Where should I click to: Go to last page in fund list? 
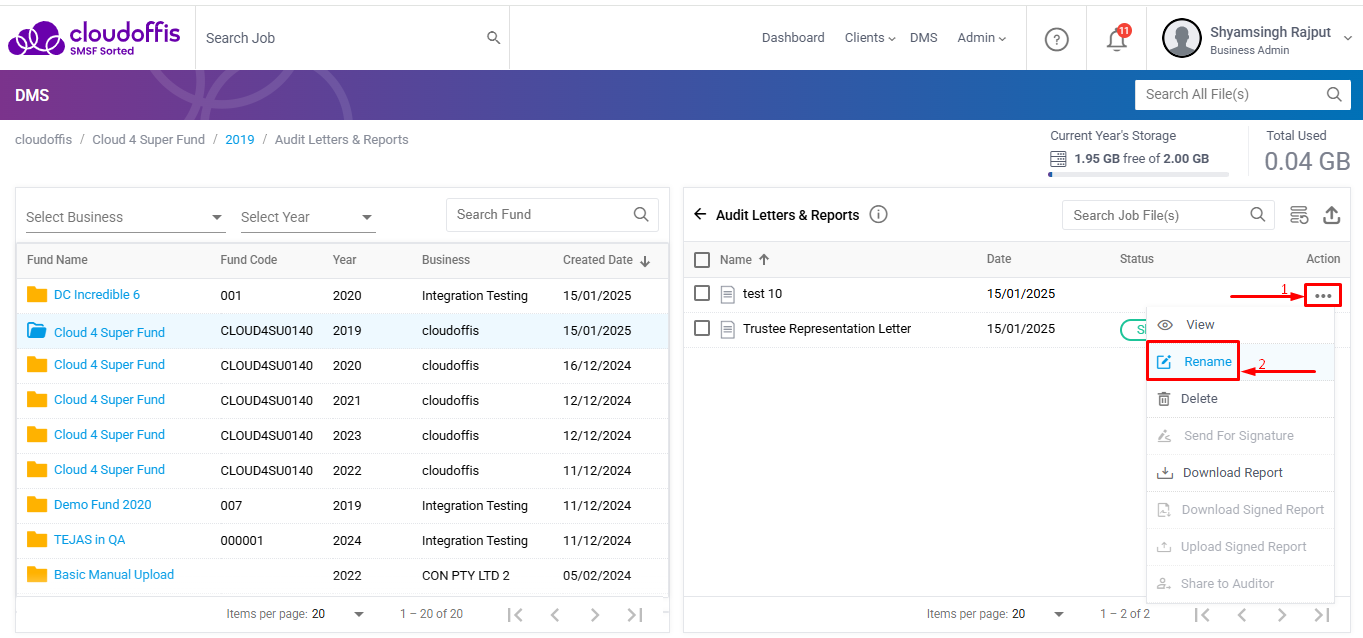634,615
